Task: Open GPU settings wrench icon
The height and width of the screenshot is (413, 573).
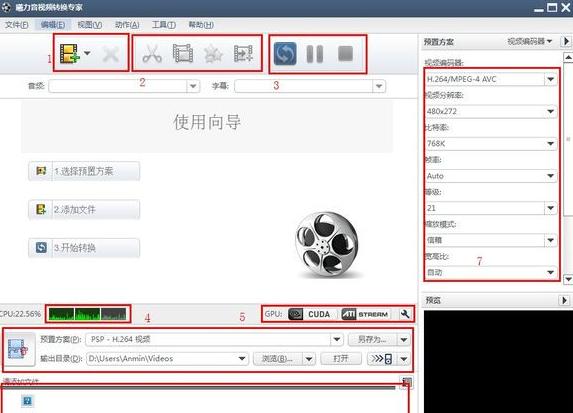Action: (405, 314)
